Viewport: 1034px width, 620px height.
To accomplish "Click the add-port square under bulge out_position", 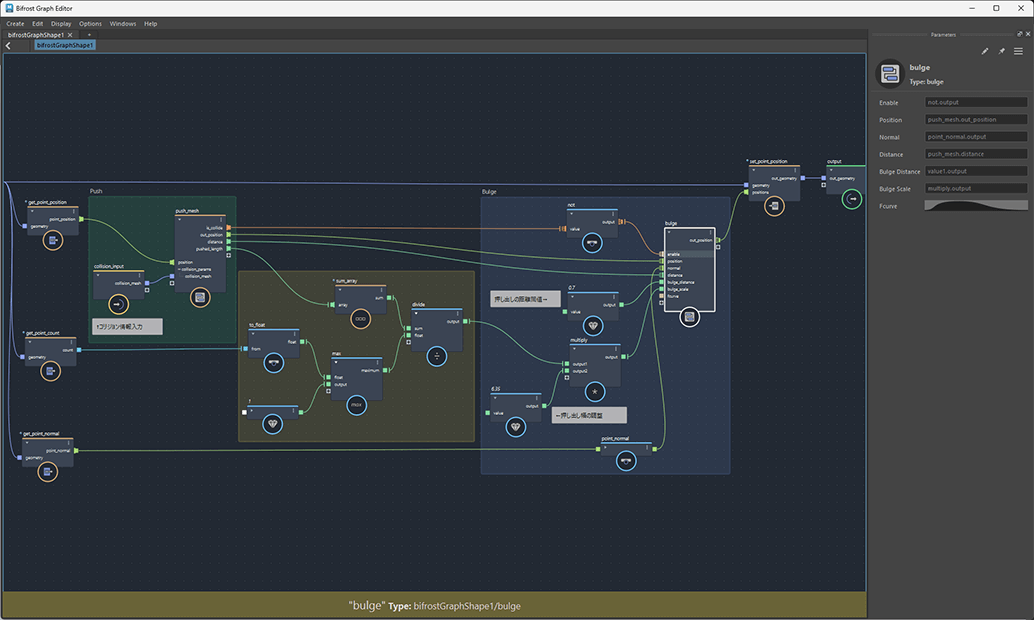I will [718, 247].
